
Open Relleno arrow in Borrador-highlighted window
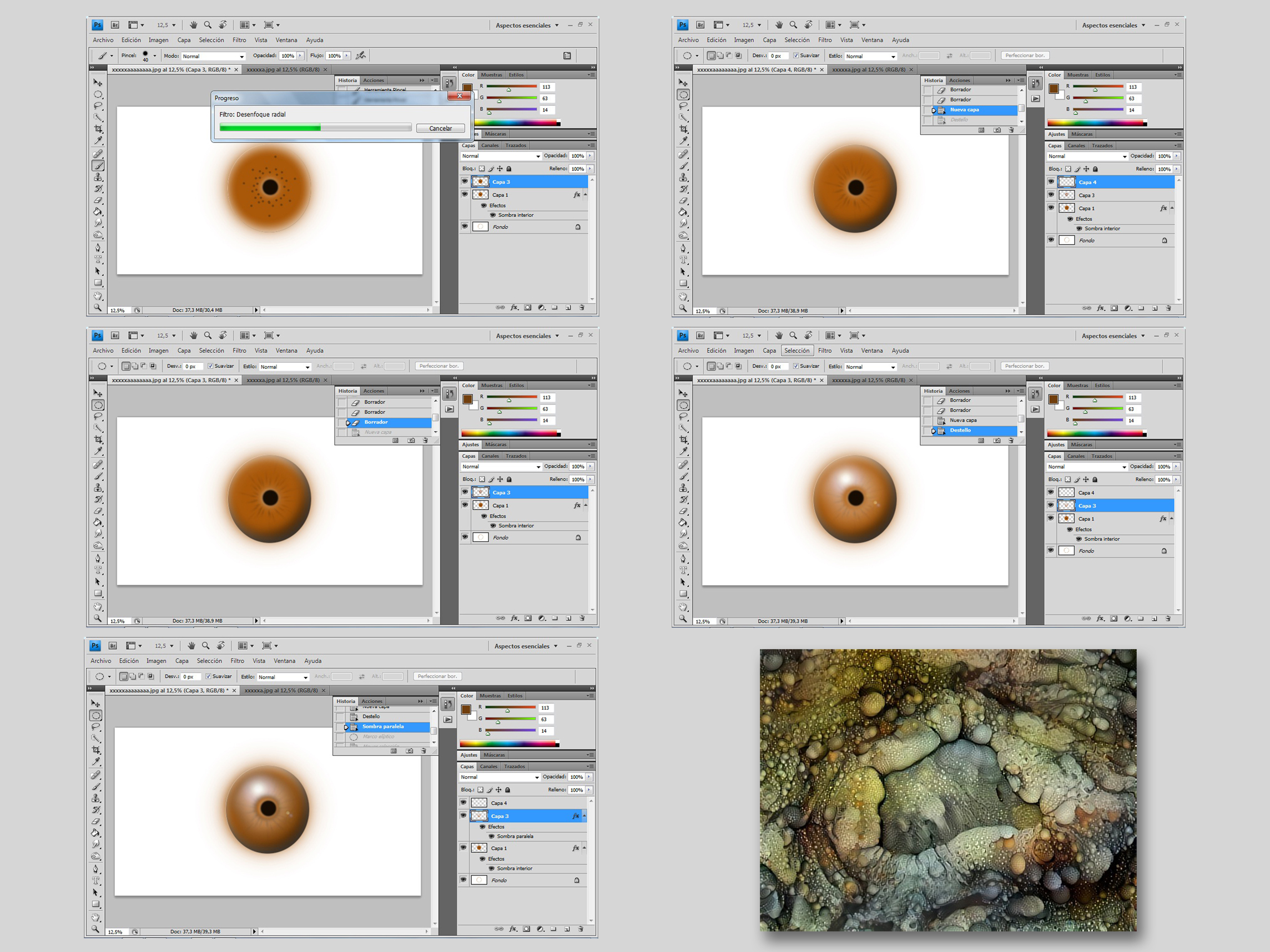tap(590, 479)
